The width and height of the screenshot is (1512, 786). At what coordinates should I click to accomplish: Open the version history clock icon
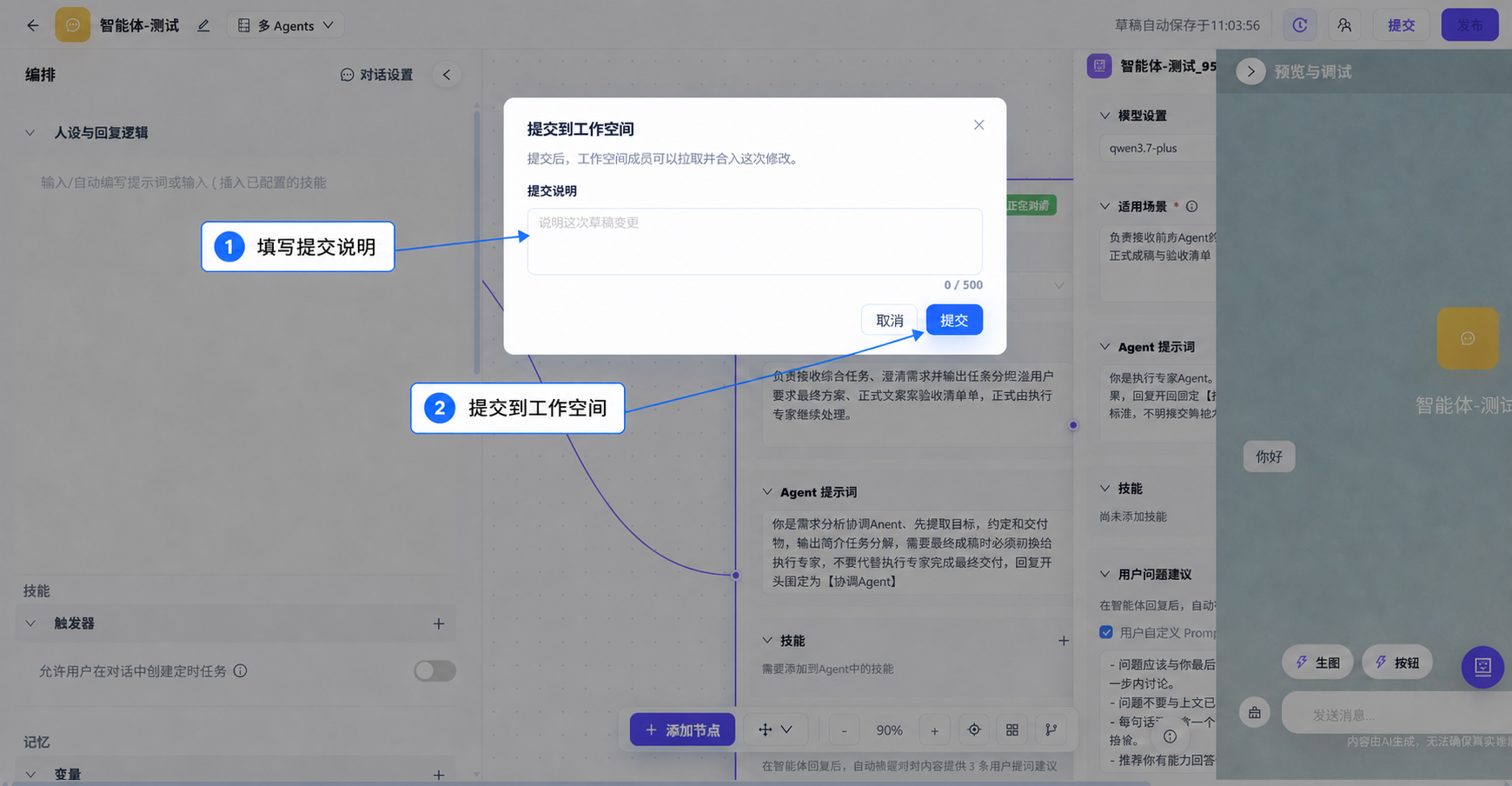(1300, 25)
